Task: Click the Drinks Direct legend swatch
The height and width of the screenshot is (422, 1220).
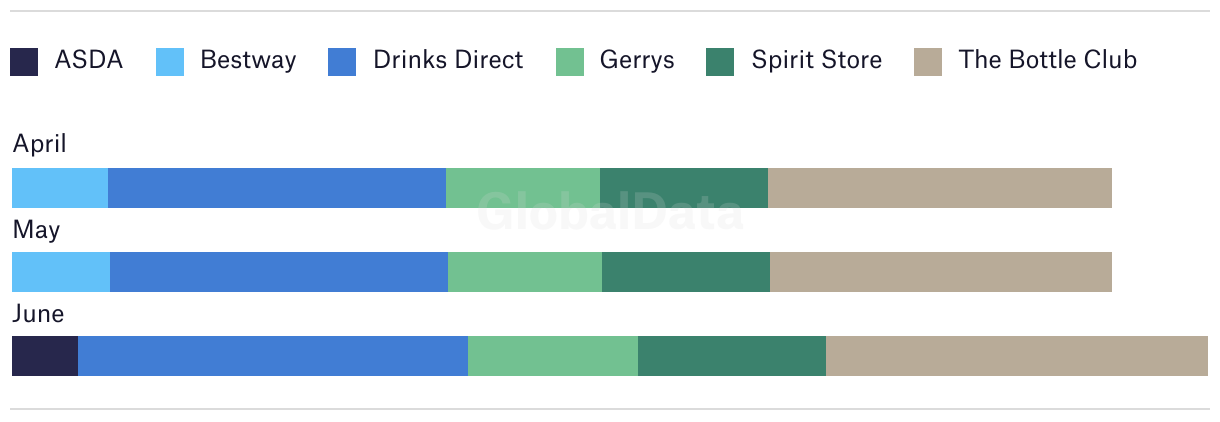Action: (342, 62)
